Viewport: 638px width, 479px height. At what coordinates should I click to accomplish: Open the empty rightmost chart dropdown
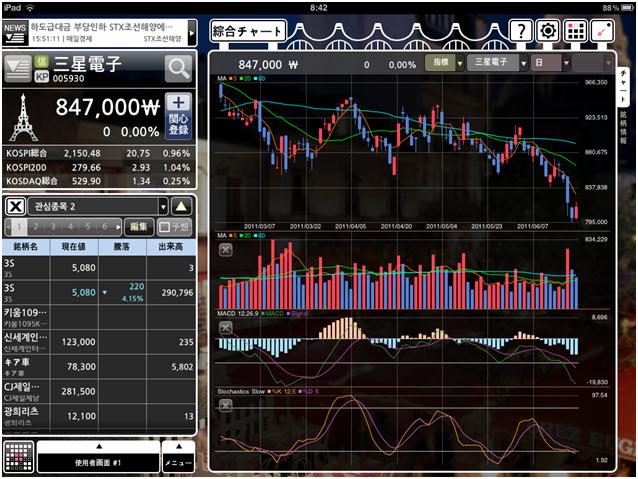[592, 63]
